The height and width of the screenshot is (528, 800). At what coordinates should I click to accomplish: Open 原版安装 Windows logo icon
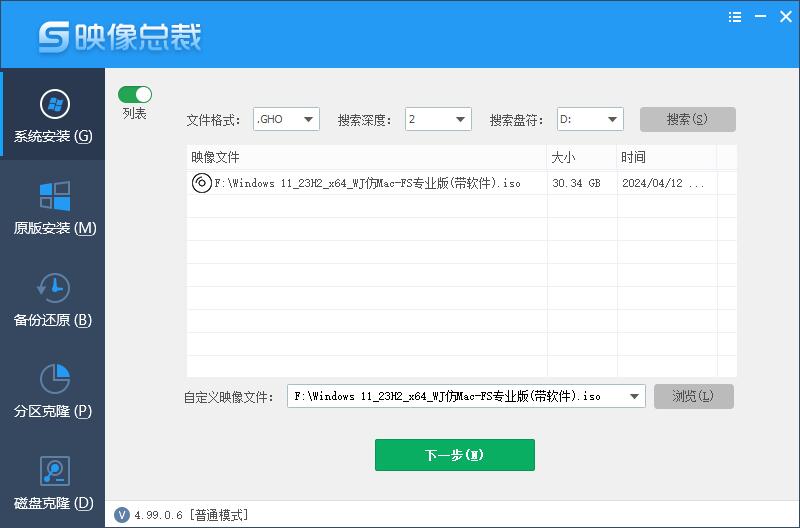pos(53,195)
